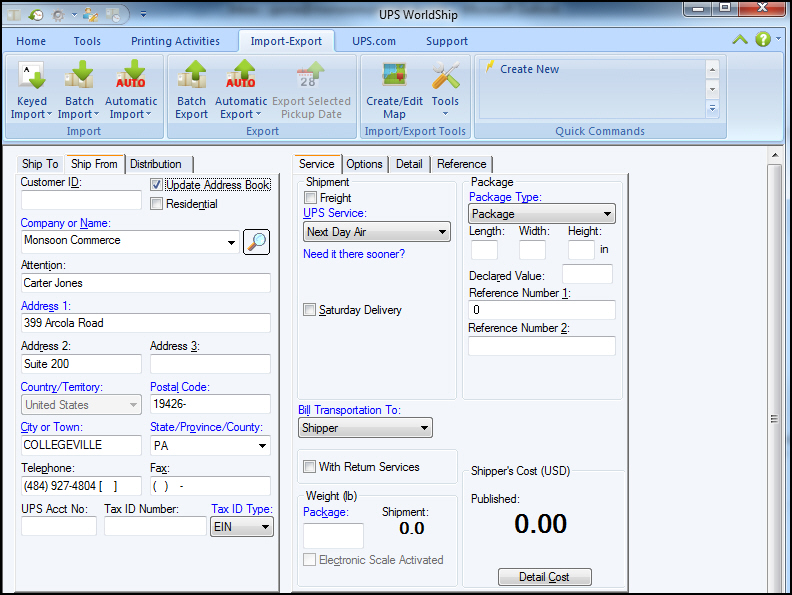Open the Detail tab
Screen dimensions: 792x595
409,164
